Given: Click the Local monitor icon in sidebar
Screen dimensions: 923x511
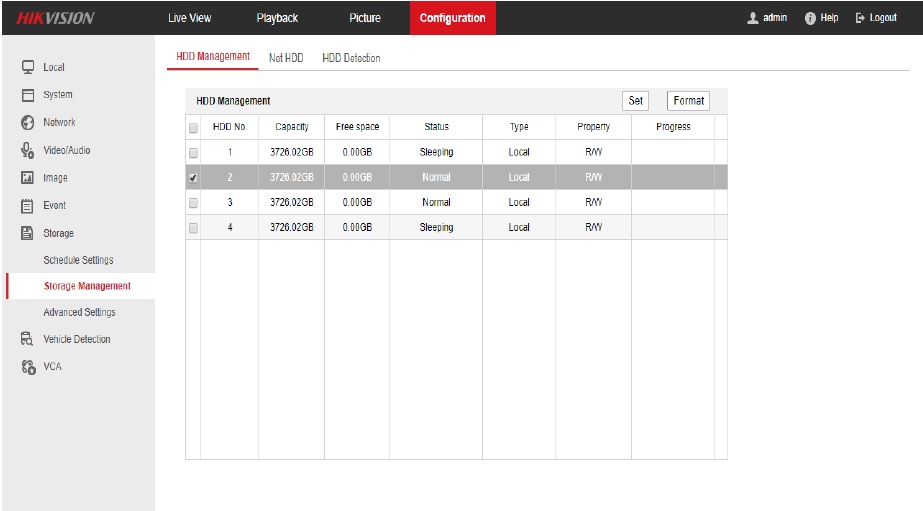Looking at the screenshot, I should click(x=28, y=67).
